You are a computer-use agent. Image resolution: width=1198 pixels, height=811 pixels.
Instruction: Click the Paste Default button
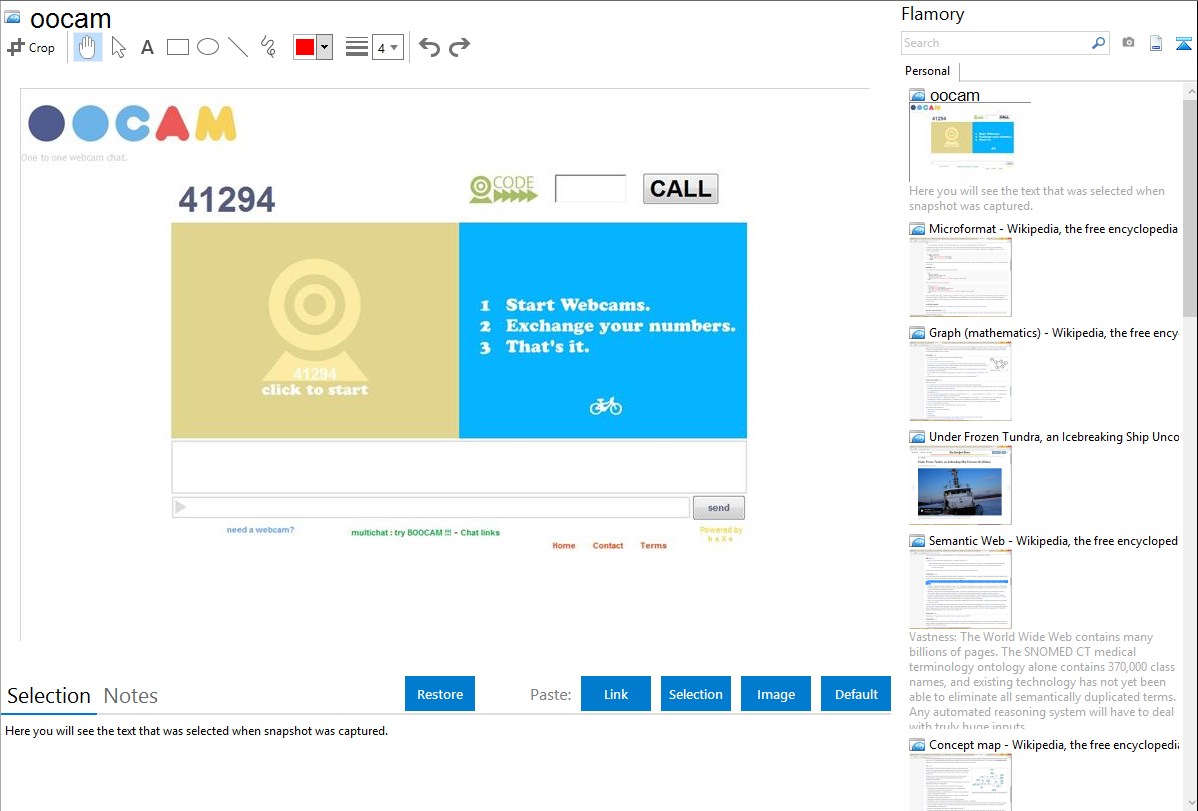coord(856,694)
